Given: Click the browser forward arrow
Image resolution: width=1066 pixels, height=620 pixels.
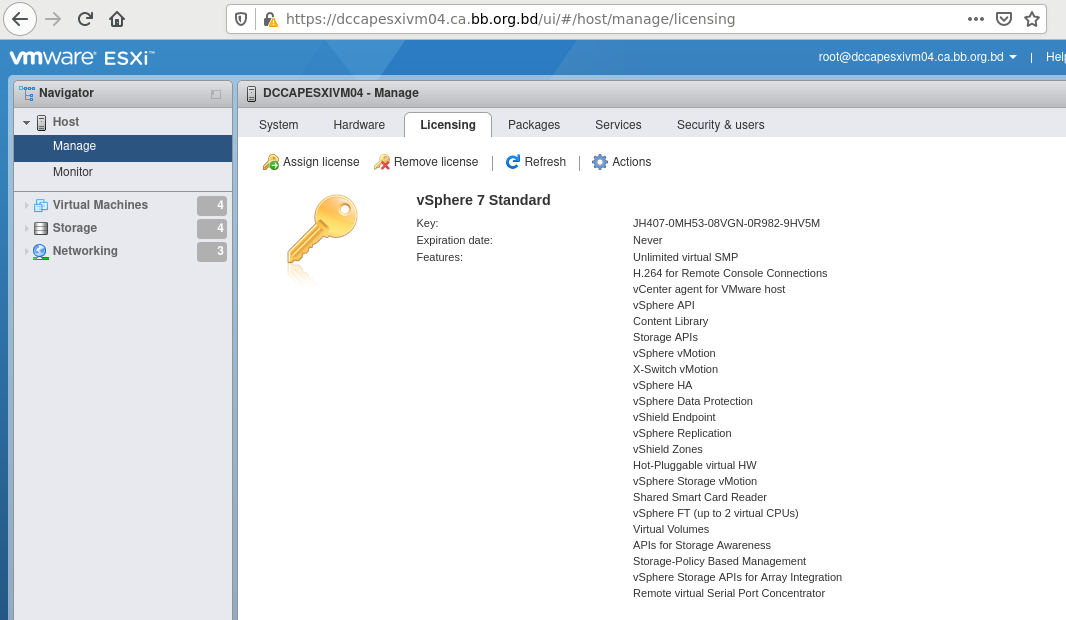Looking at the screenshot, I should 53,19.
